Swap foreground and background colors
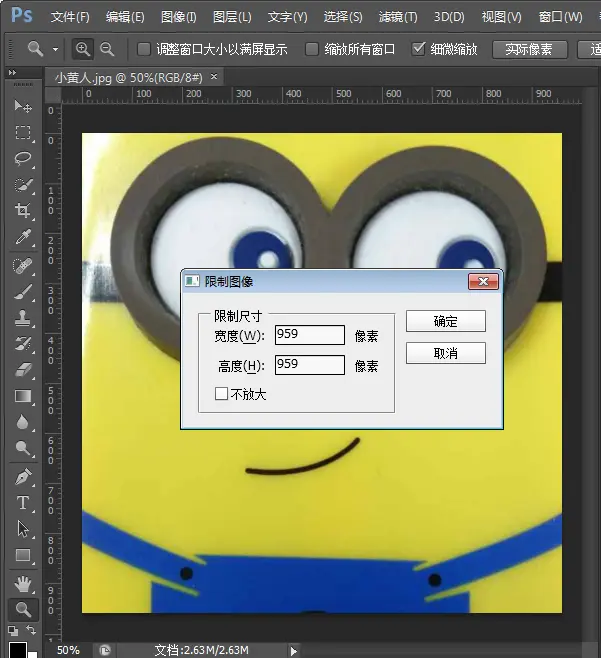601x658 pixels. pyautogui.click(x=31, y=630)
